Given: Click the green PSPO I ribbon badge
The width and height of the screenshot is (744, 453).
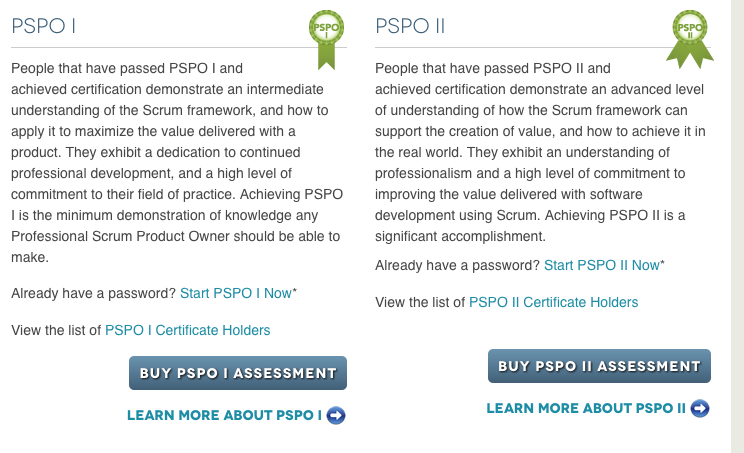Looking at the screenshot, I should [326, 40].
